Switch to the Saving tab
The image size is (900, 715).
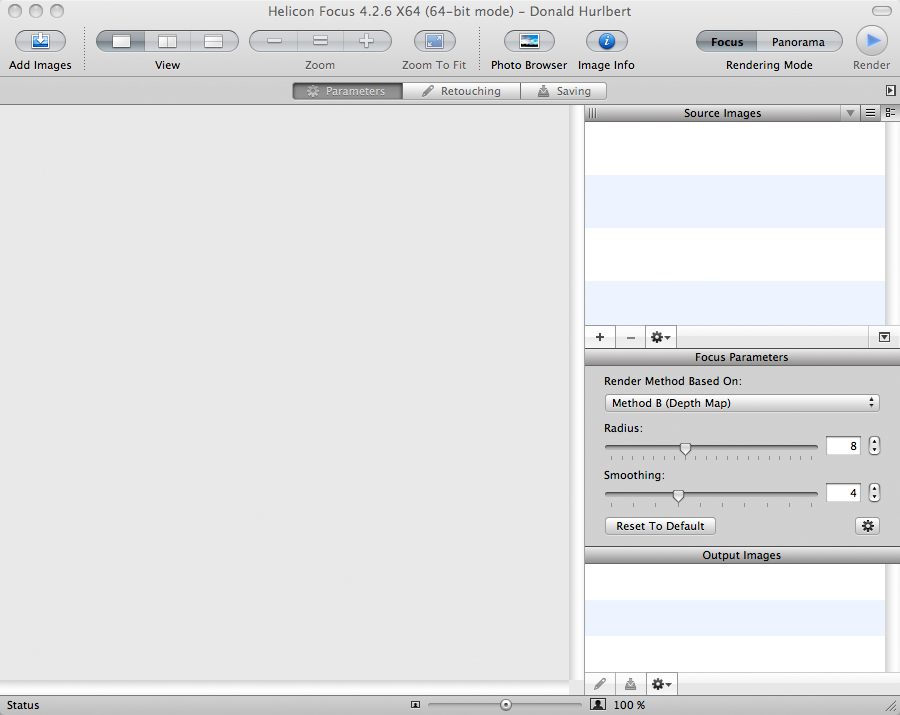pyautogui.click(x=564, y=91)
